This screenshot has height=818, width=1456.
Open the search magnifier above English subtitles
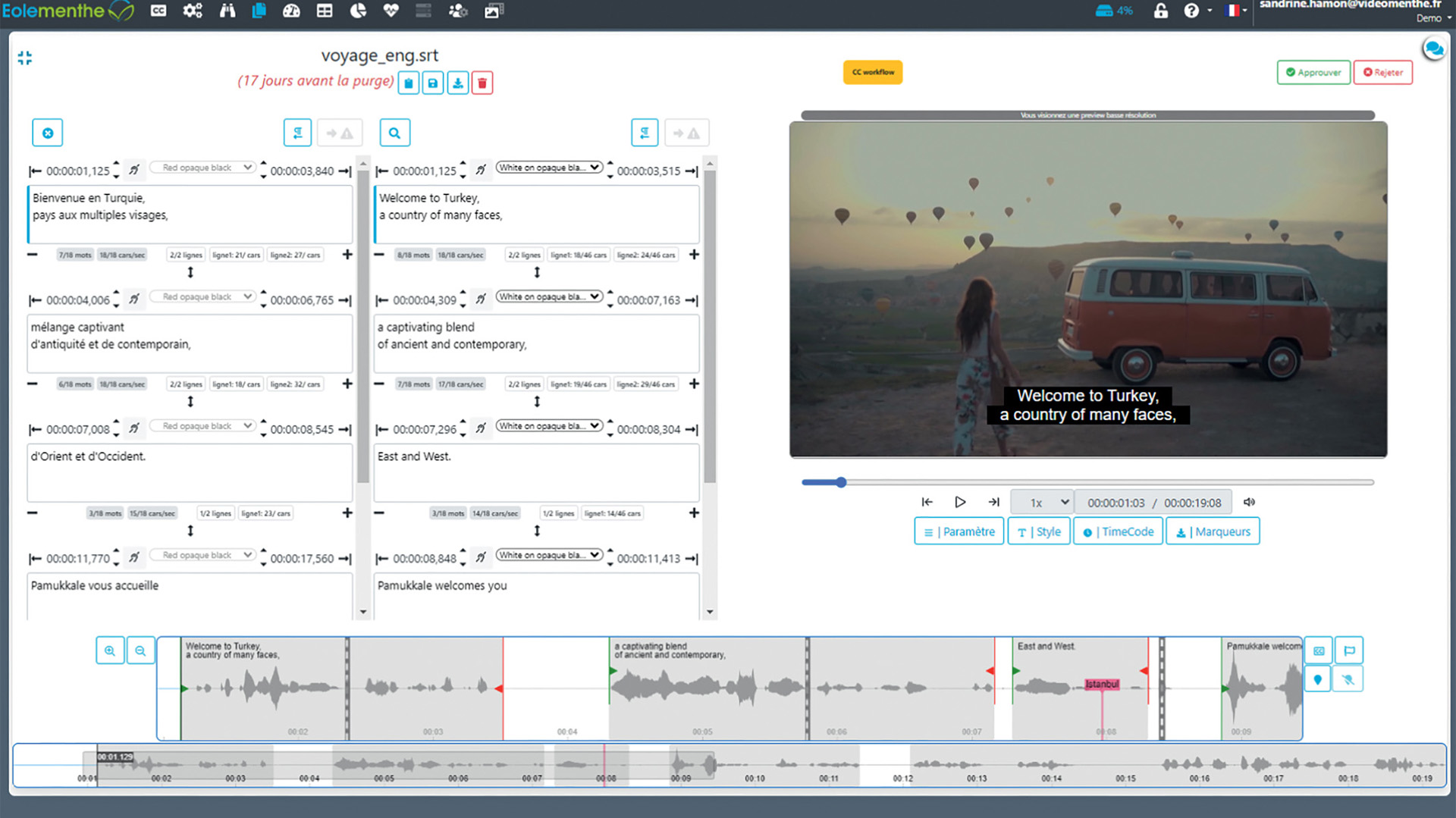click(394, 133)
